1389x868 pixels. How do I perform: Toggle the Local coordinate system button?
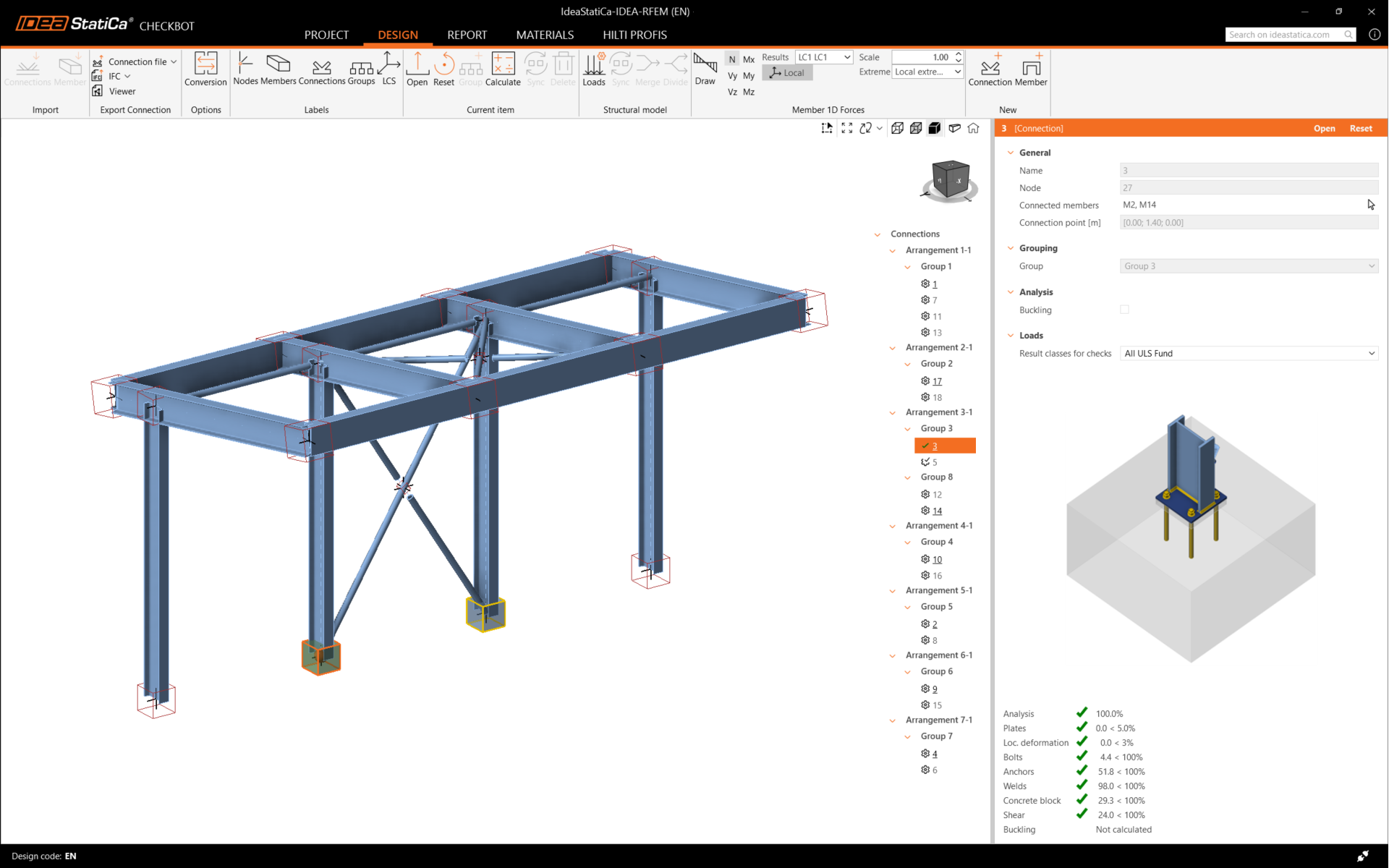tap(787, 72)
